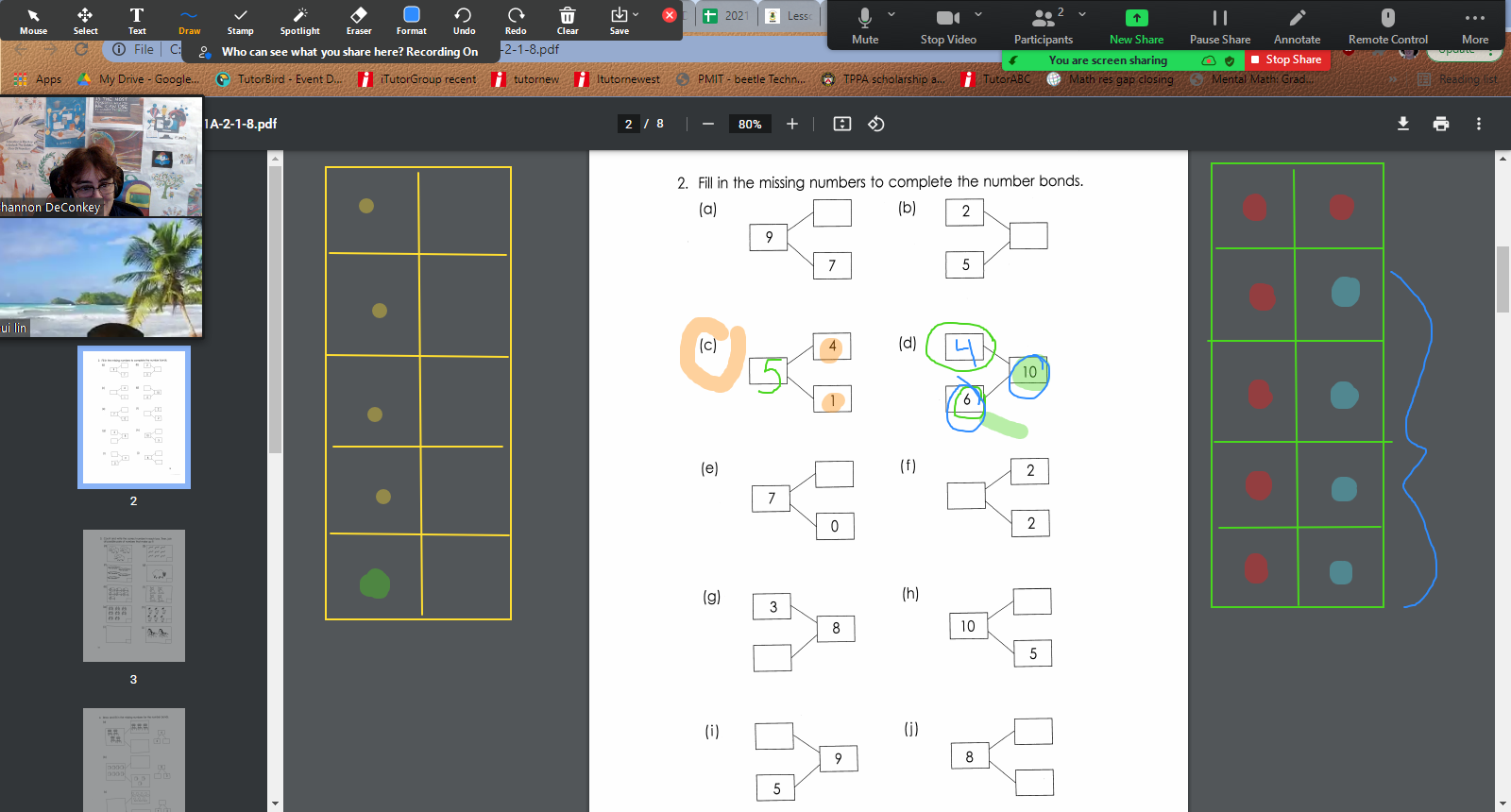
Task: Open PMIT - beetle Techn bookmark
Action: (741, 79)
